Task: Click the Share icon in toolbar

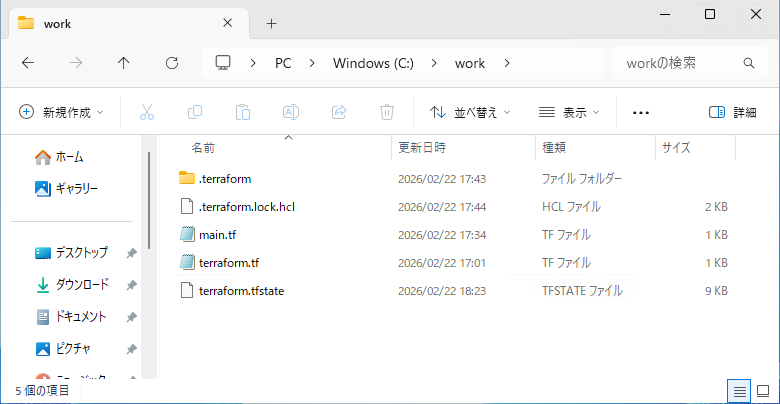Action: (339, 112)
